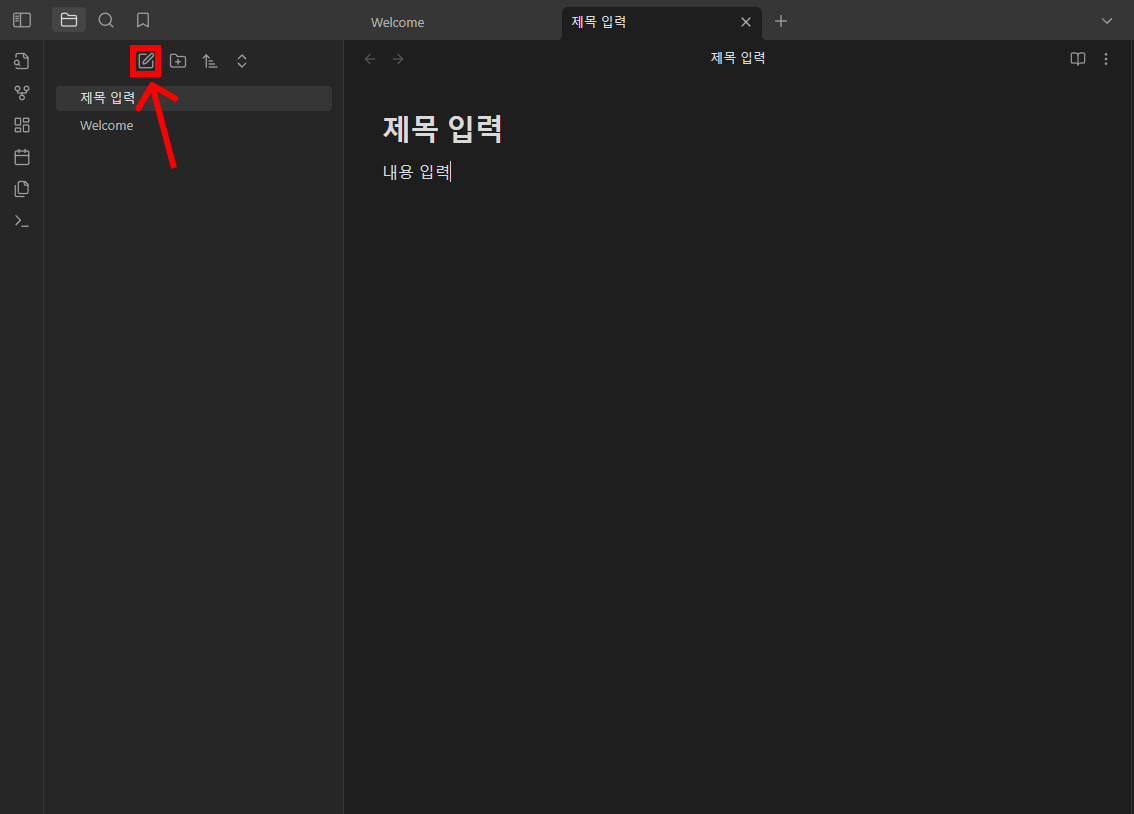
Task: Click the body text 내용 입력
Action: tap(417, 172)
